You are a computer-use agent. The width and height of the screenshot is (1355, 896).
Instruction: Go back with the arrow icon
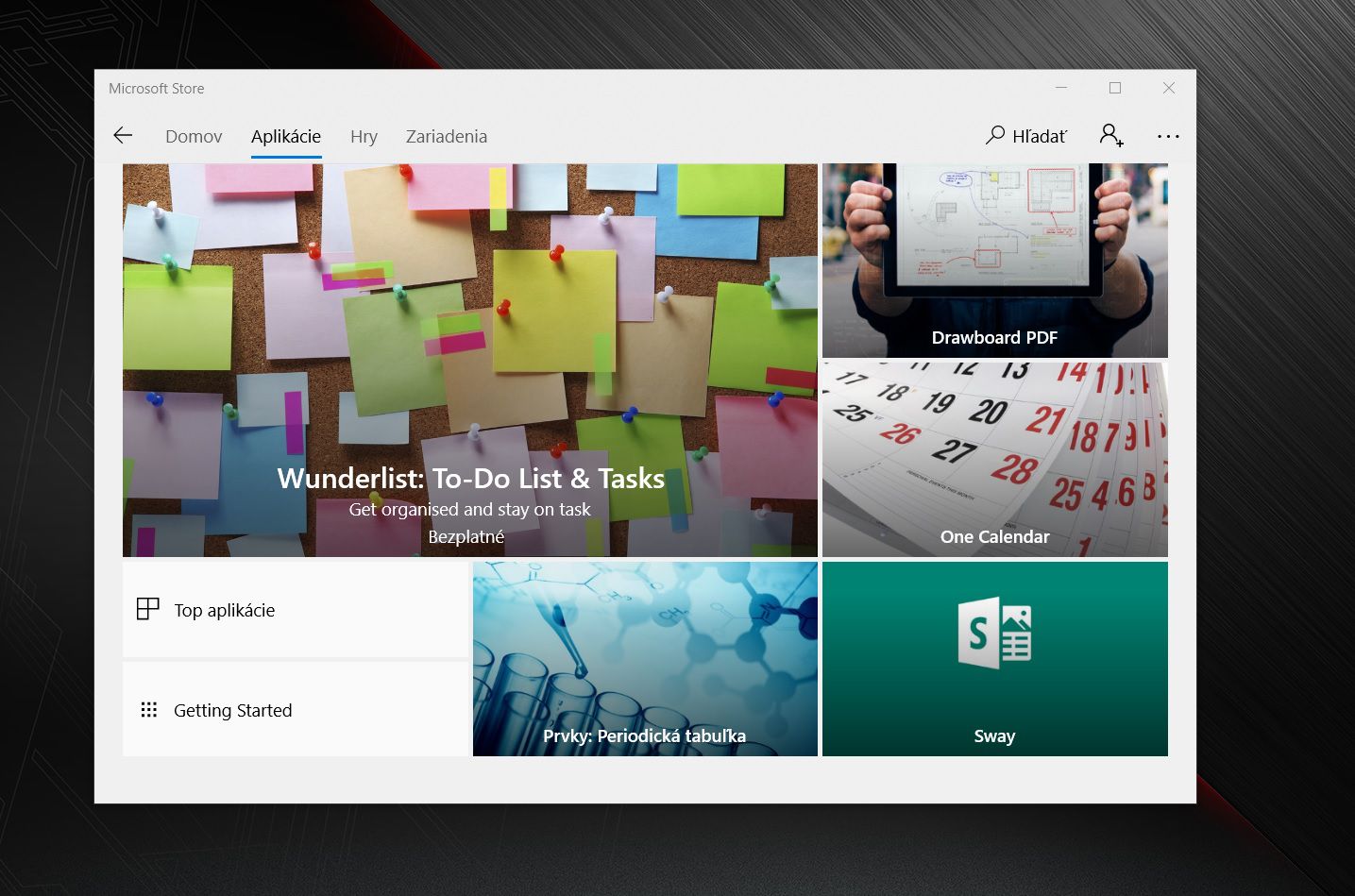[123, 136]
